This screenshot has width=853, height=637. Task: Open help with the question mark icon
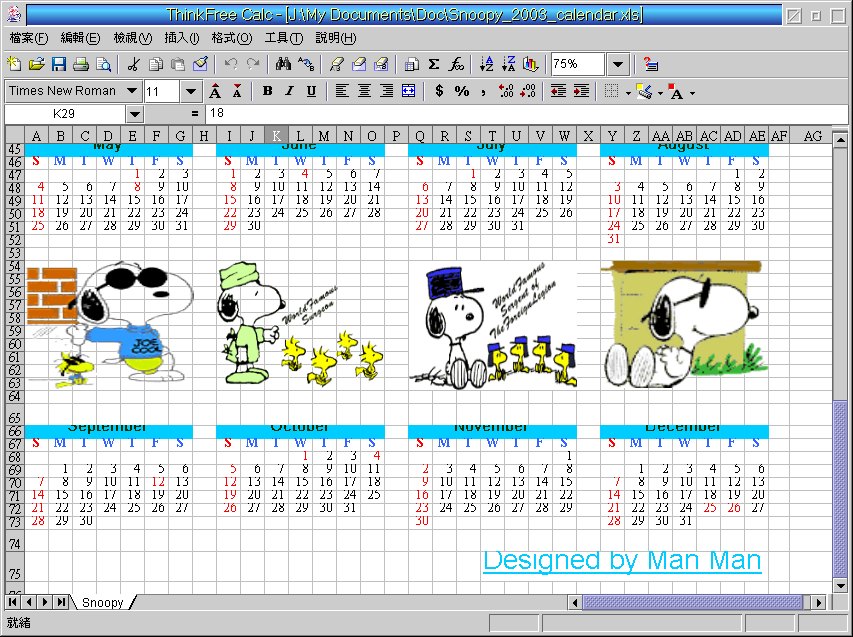[x=651, y=64]
